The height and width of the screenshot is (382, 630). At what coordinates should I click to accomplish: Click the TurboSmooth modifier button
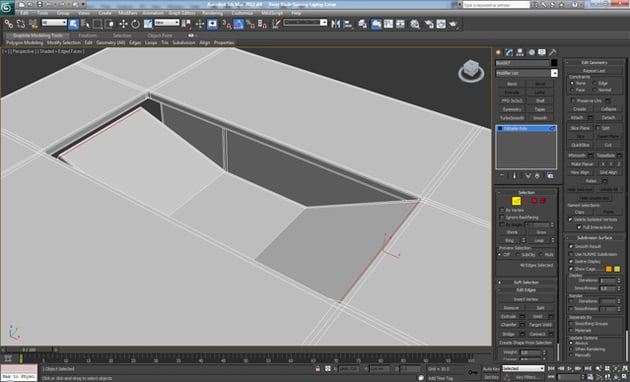coord(512,118)
